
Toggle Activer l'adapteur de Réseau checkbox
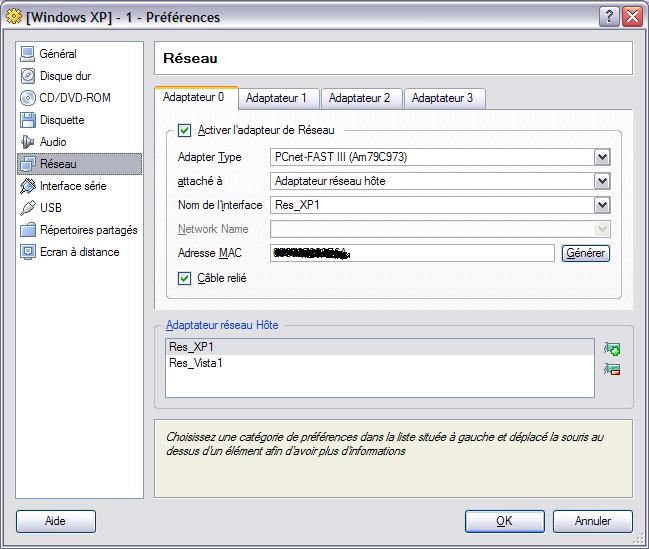pos(184,130)
